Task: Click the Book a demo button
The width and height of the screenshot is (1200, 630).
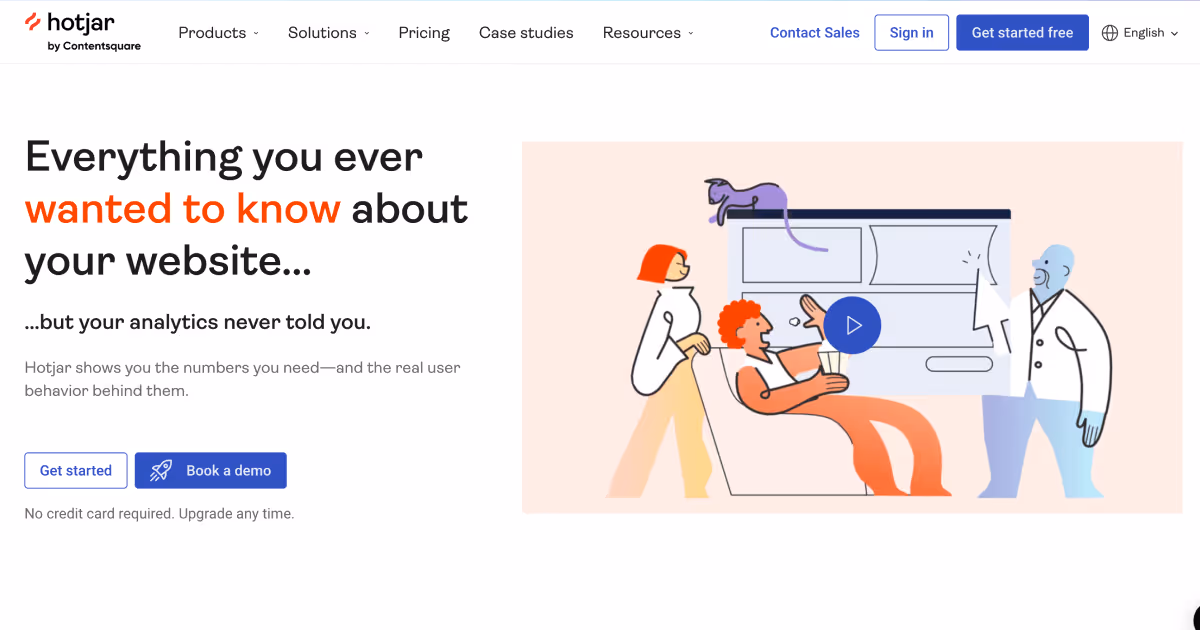Action: 211,471
